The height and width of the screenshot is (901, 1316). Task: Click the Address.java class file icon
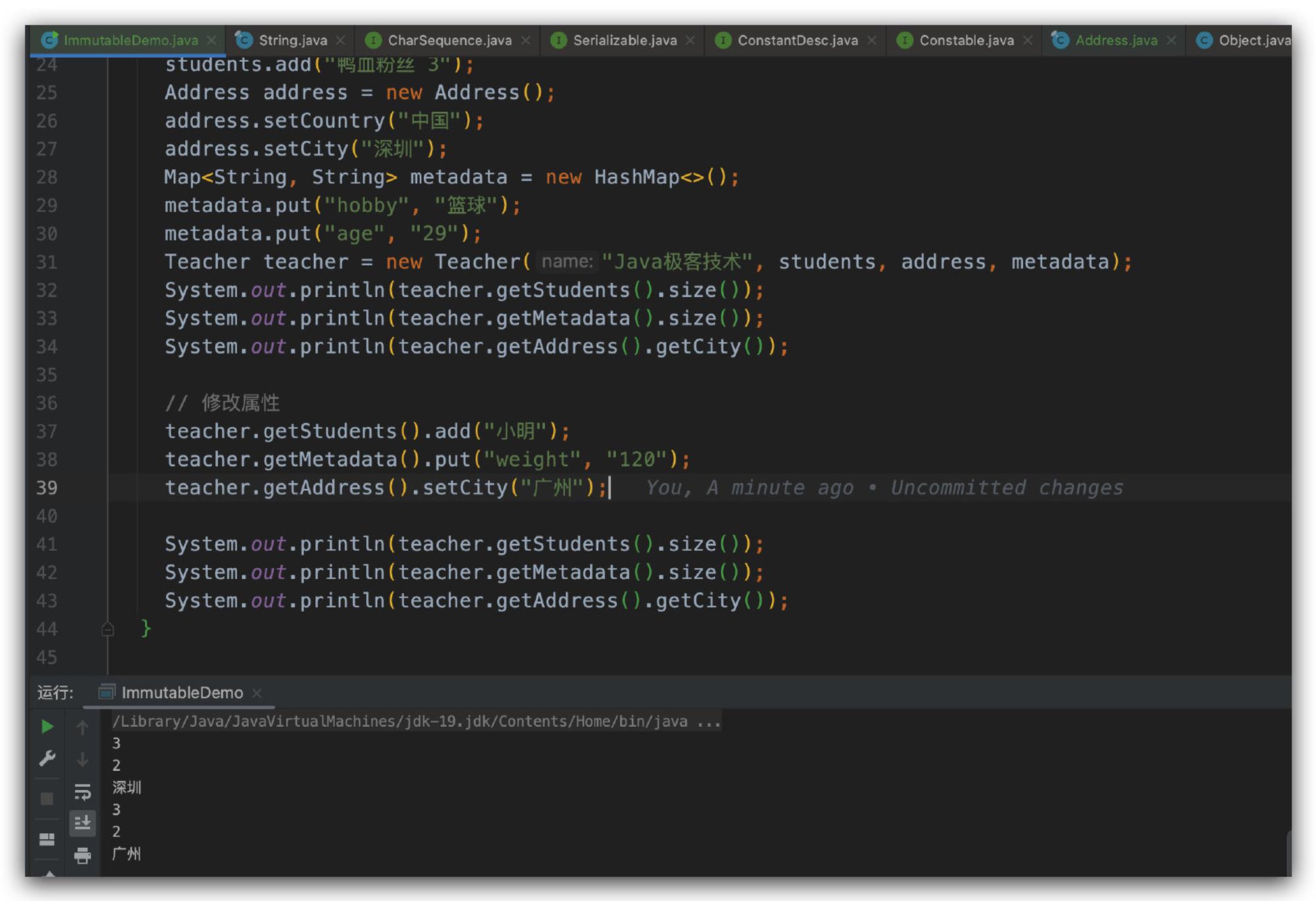point(1060,40)
